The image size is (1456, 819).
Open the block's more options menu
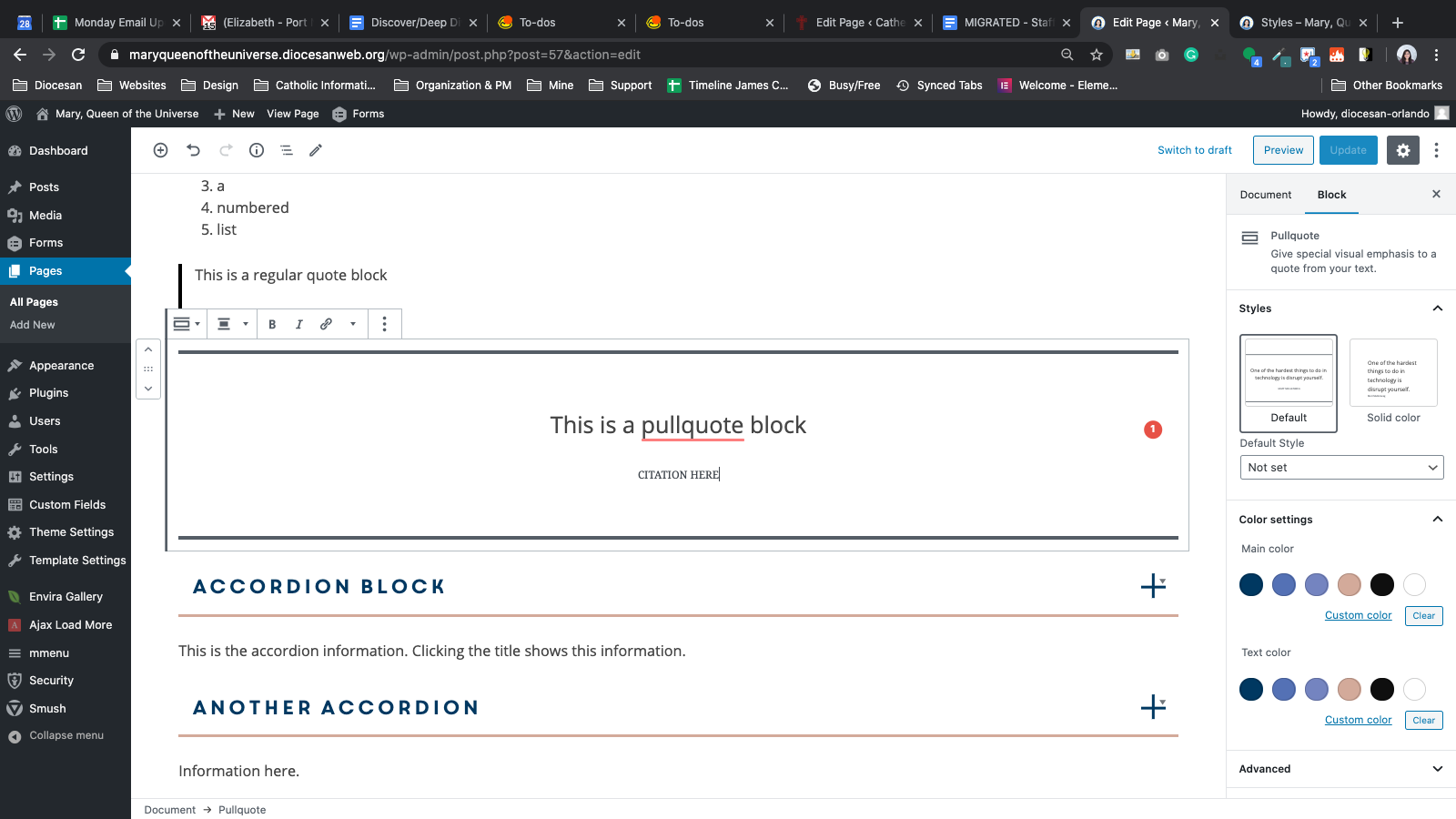(384, 324)
